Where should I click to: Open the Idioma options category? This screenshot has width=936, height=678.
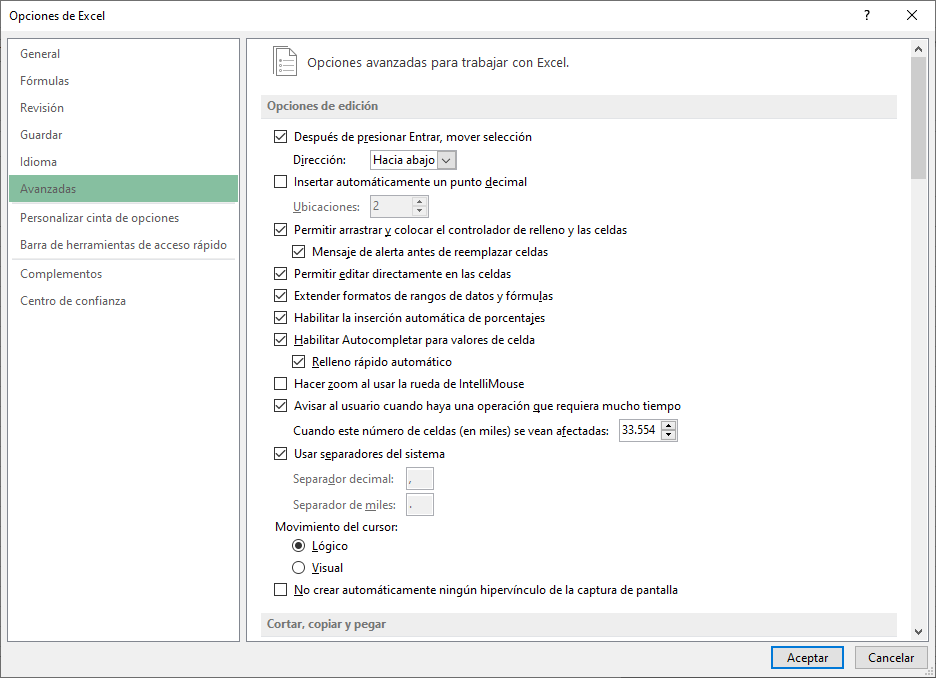pos(124,162)
